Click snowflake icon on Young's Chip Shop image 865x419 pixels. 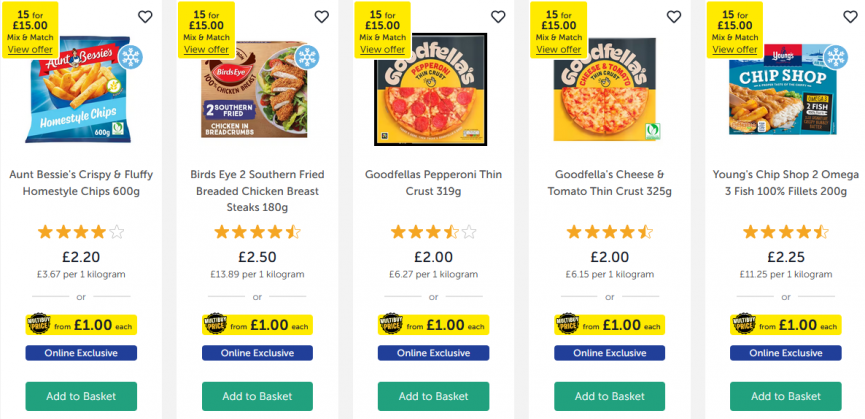point(836,57)
